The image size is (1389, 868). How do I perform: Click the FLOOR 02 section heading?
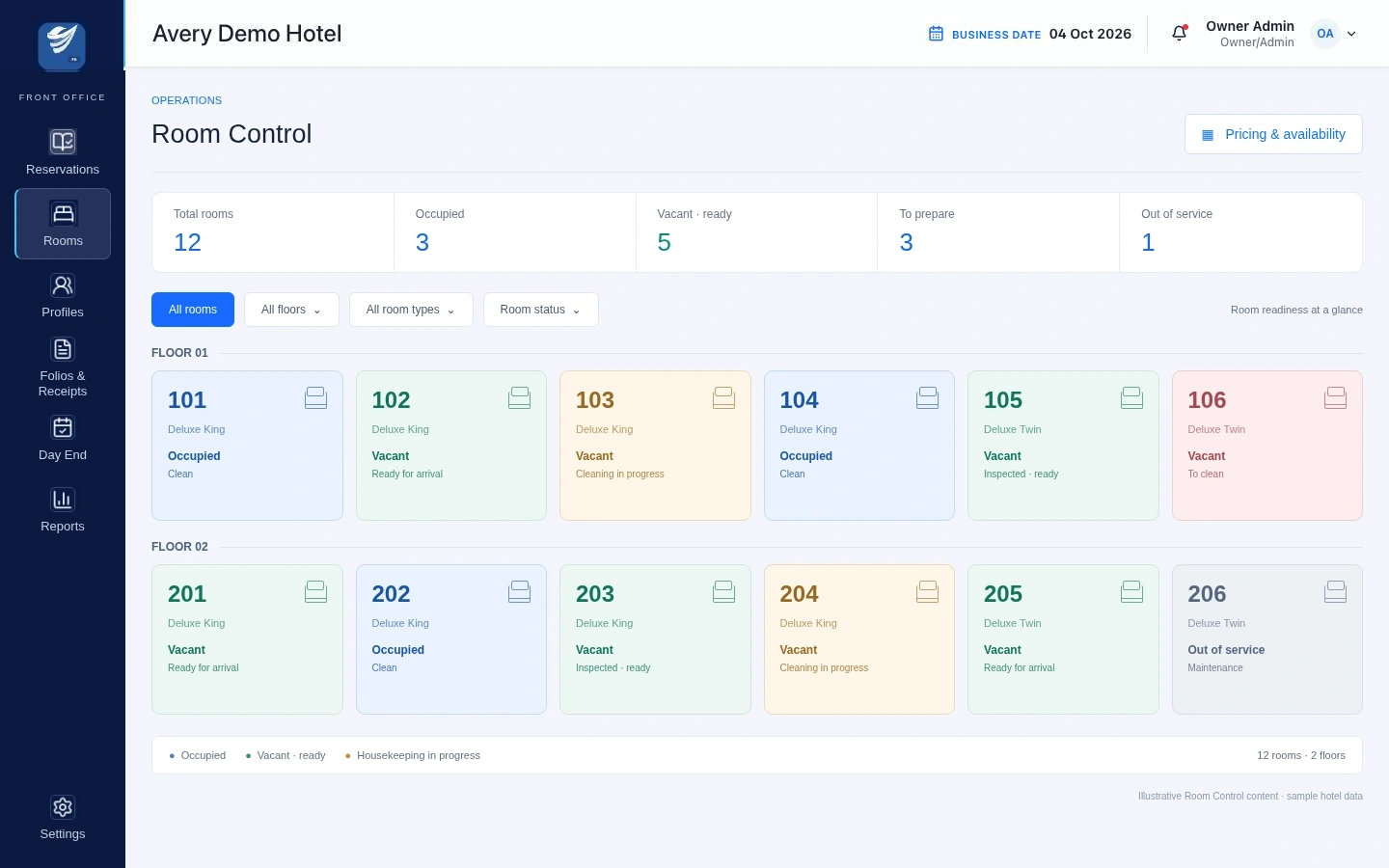pos(179,547)
